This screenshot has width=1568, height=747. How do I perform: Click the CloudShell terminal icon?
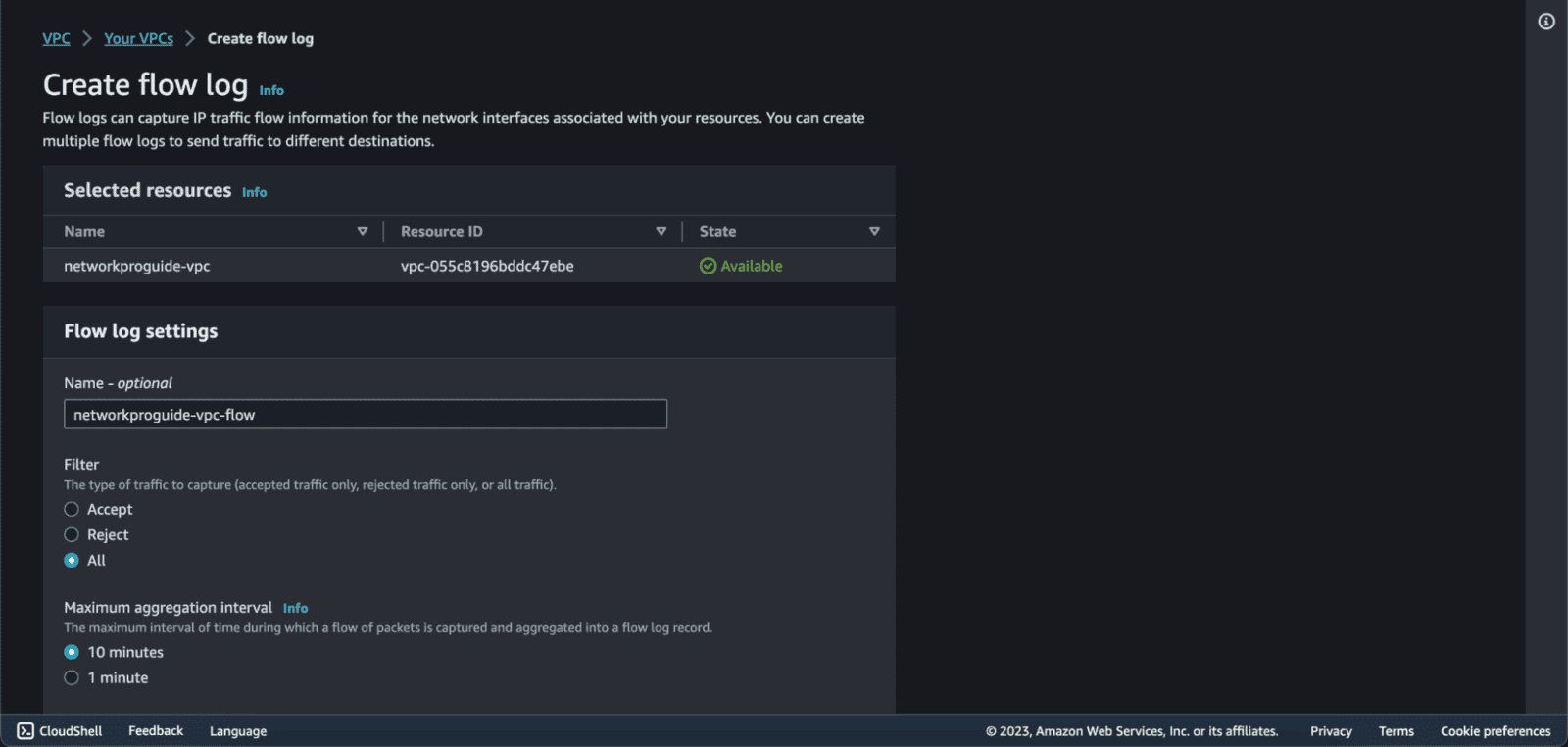point(25,731)
